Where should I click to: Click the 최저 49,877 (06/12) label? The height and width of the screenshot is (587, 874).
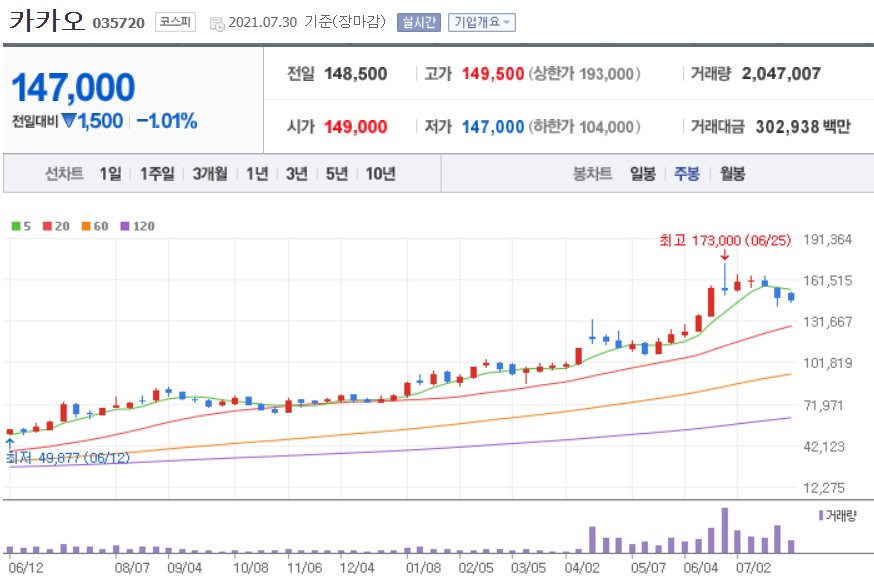[x=68, y=458]
